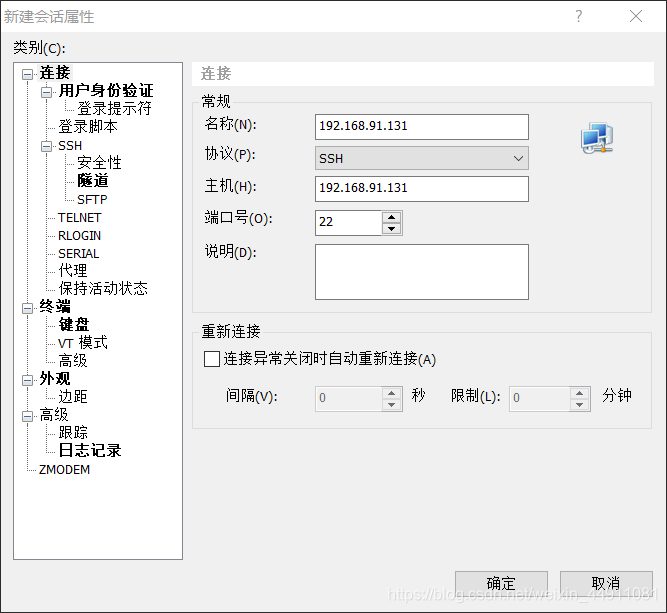This screenshot has height=613, width=667.
Task: Collapse the 连接 tree node
Action: 27,74
